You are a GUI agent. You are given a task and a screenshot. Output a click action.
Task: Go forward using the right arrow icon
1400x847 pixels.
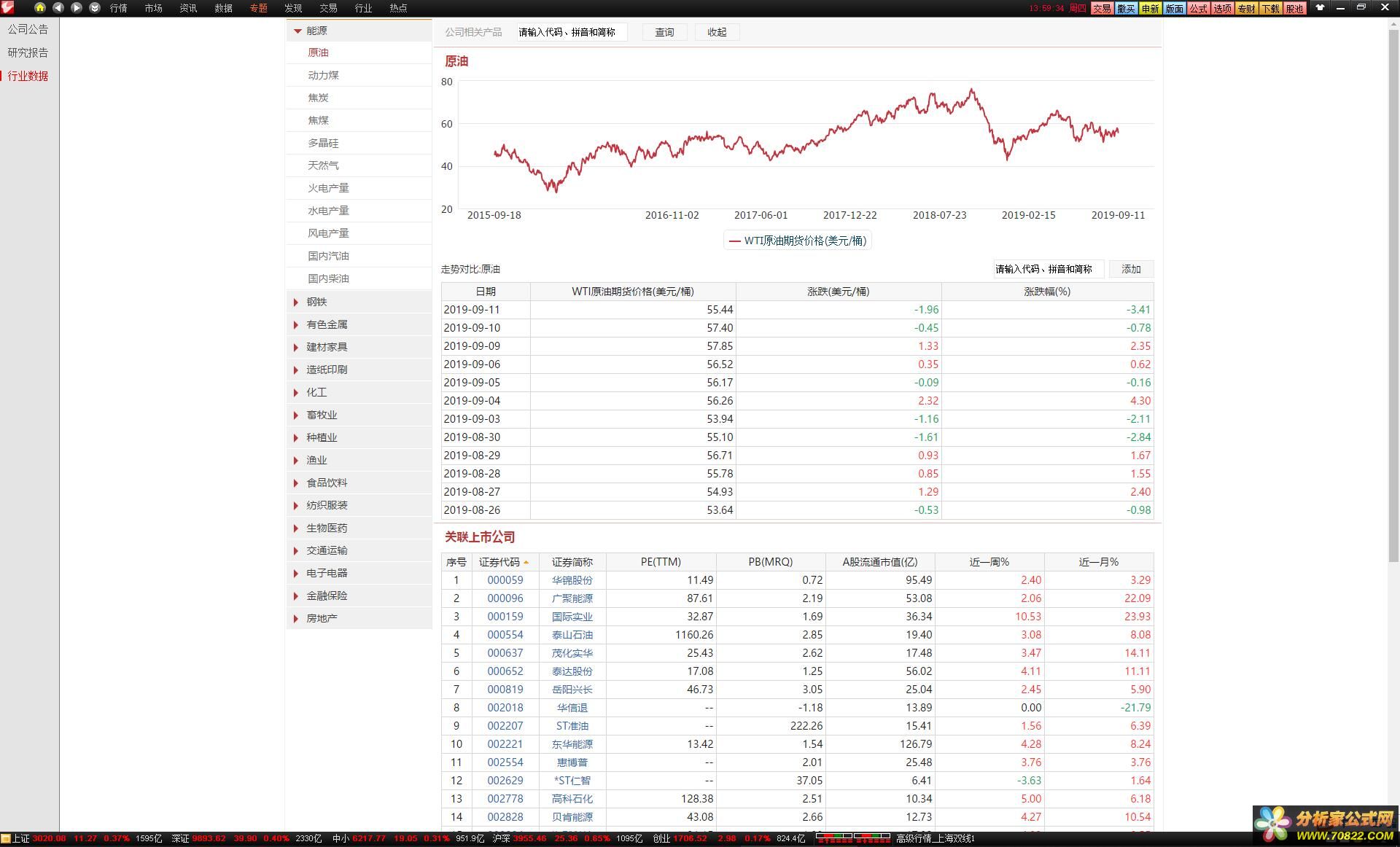pos(77,7)
